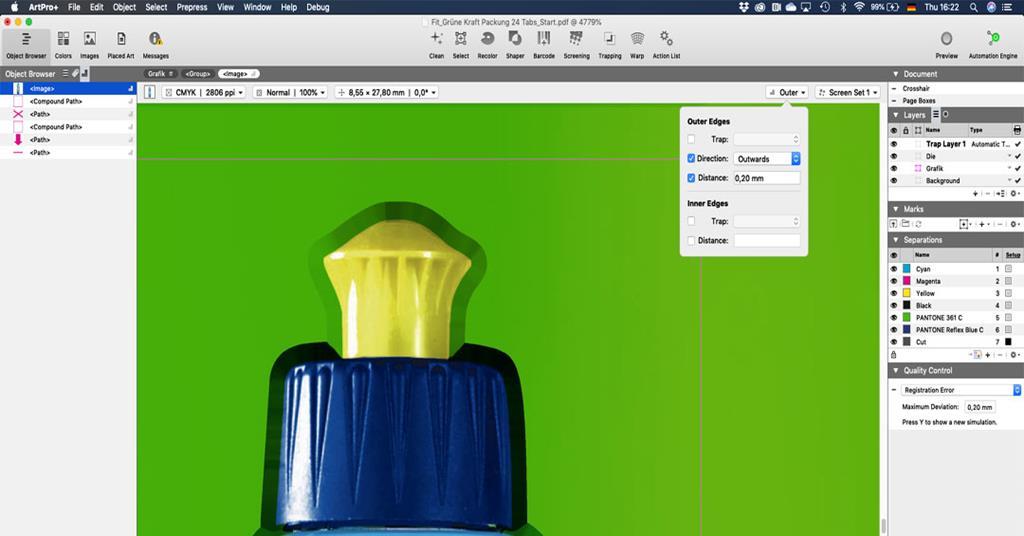Screen dimensions: 1024x536
Task: Open the Screen Set 1 dropdown
Action: click(848, 93)
